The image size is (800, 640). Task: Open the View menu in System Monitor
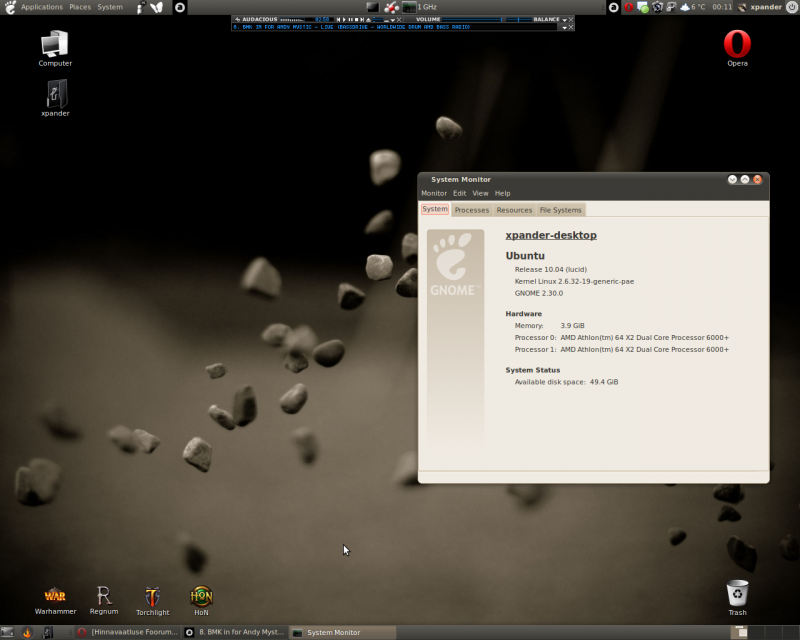tap(480, 193)
